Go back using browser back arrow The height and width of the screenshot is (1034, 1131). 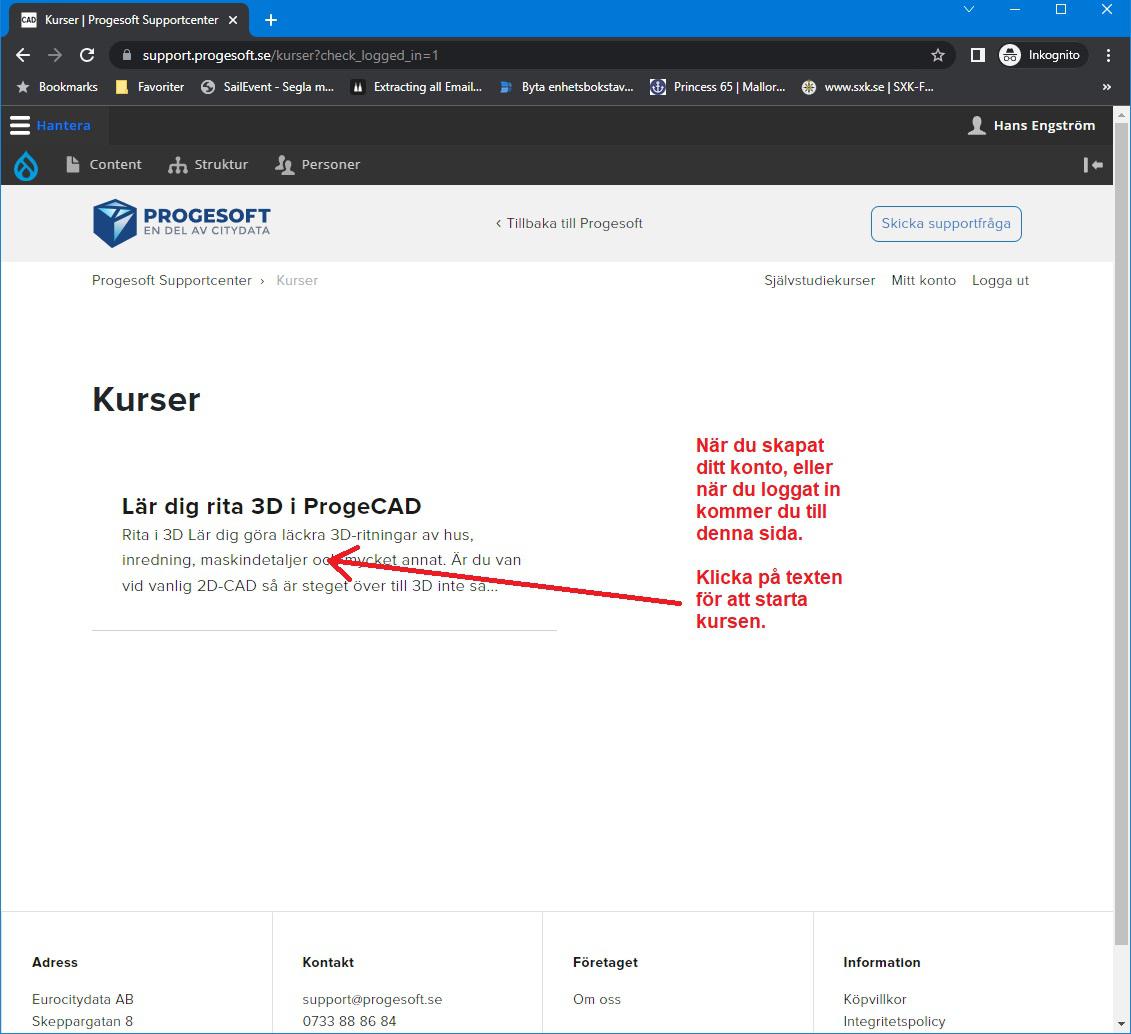[23, 56]
